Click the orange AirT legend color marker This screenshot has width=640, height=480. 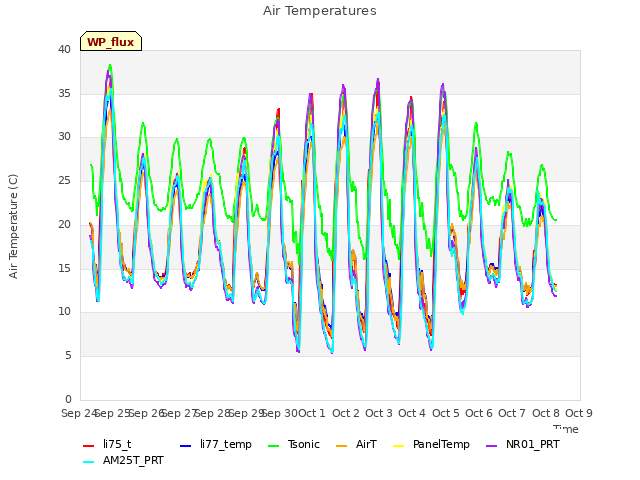coord(341,446)
